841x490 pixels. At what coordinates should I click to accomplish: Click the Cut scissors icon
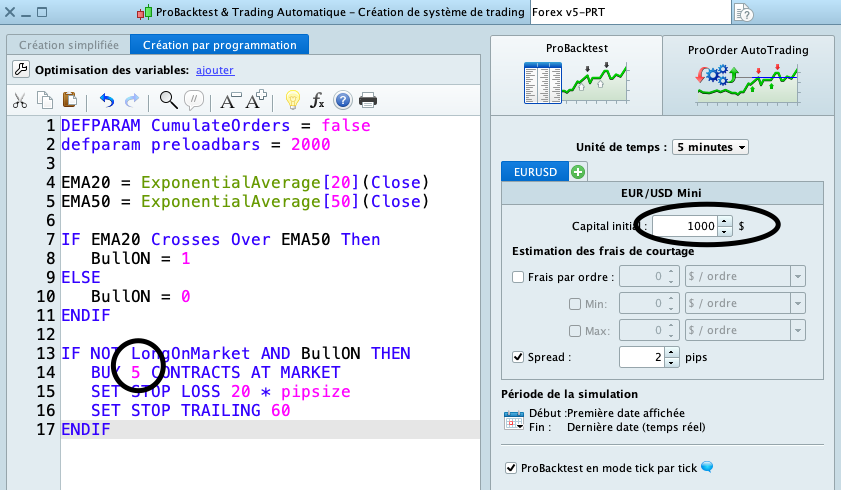[x=20, y=100]
